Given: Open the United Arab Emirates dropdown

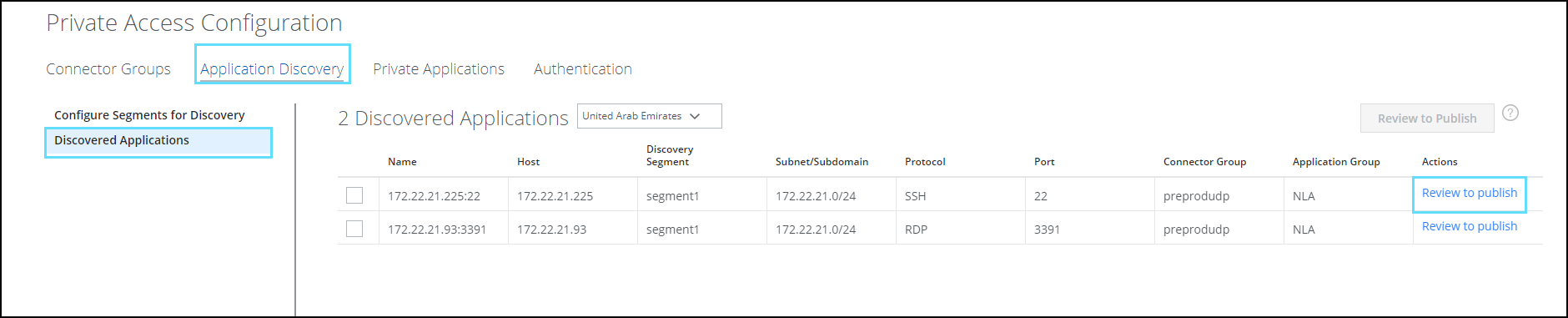Looking at the screenshot, I should point(649,116).
